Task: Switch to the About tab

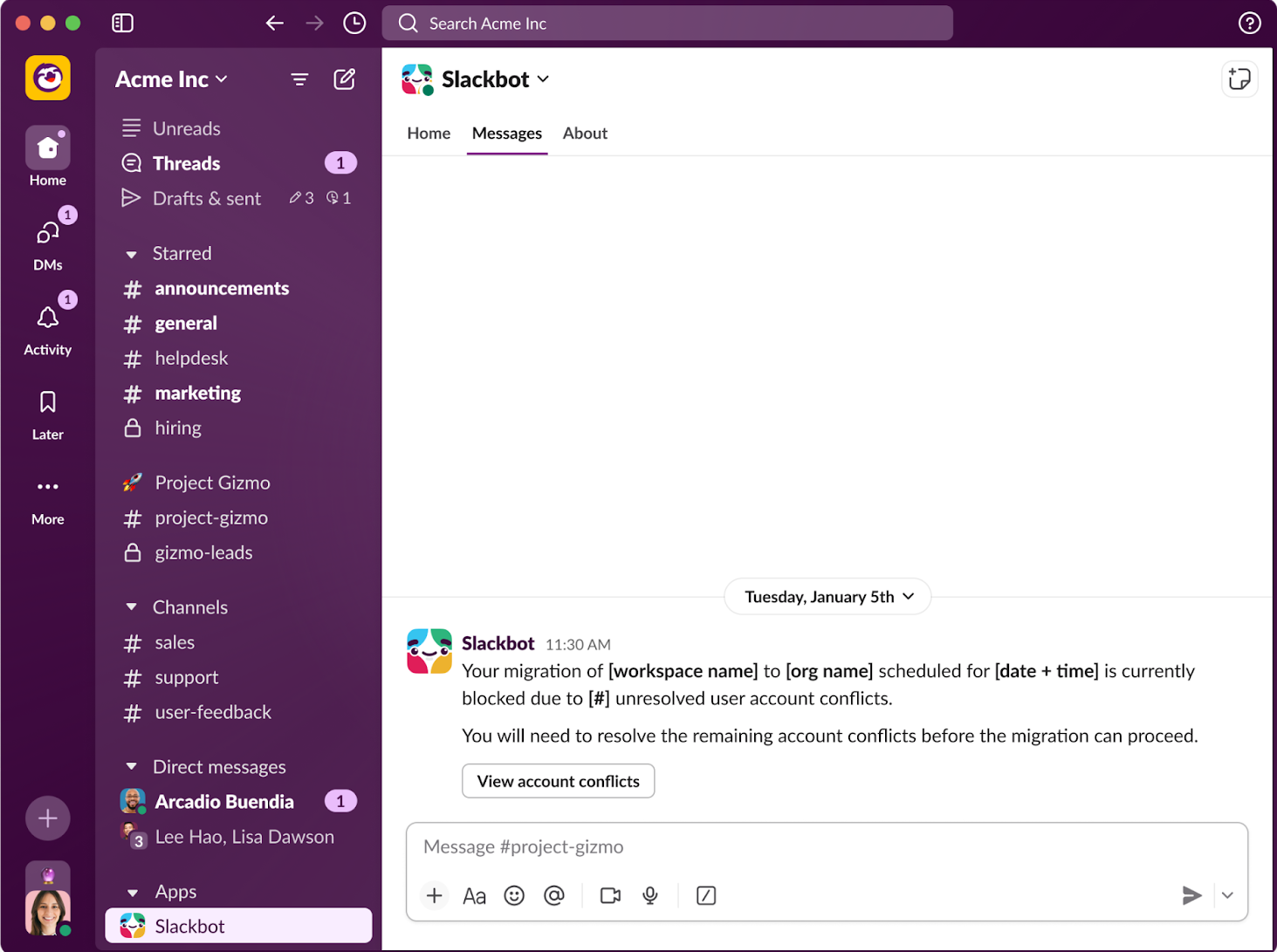Action: coord(585,134)
